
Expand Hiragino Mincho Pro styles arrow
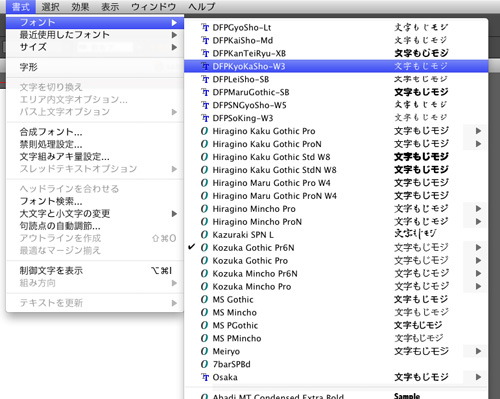(x=478, y=209)
